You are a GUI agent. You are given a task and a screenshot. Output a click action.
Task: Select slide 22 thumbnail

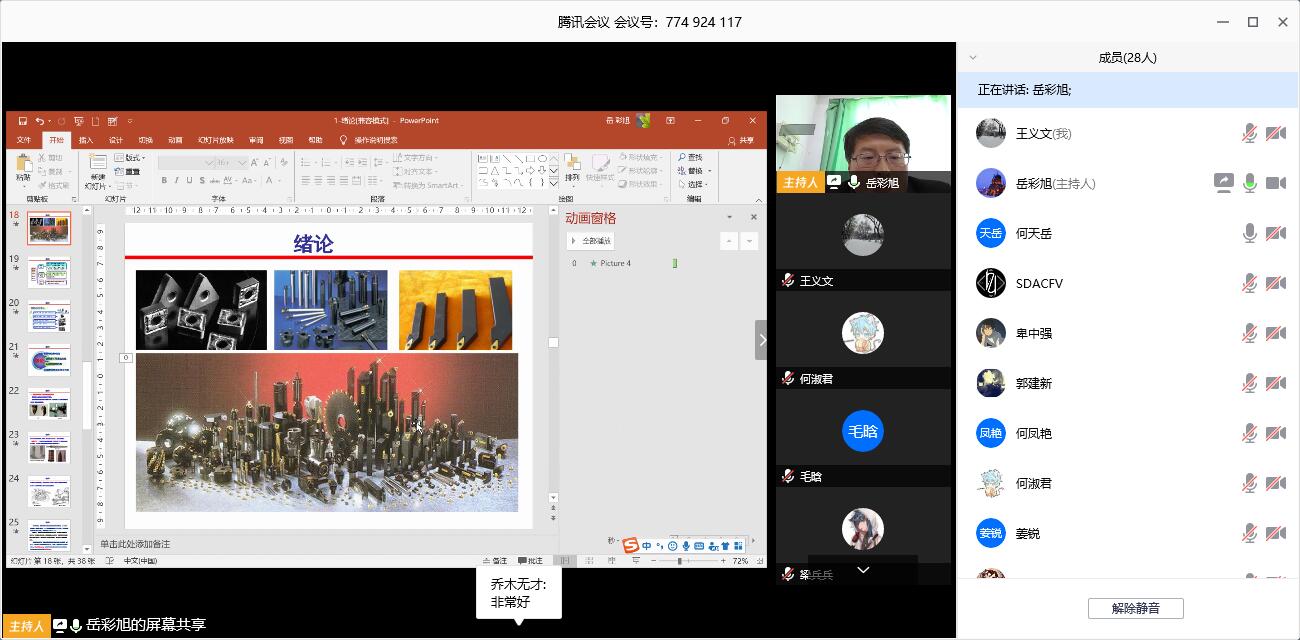(49, 404)
